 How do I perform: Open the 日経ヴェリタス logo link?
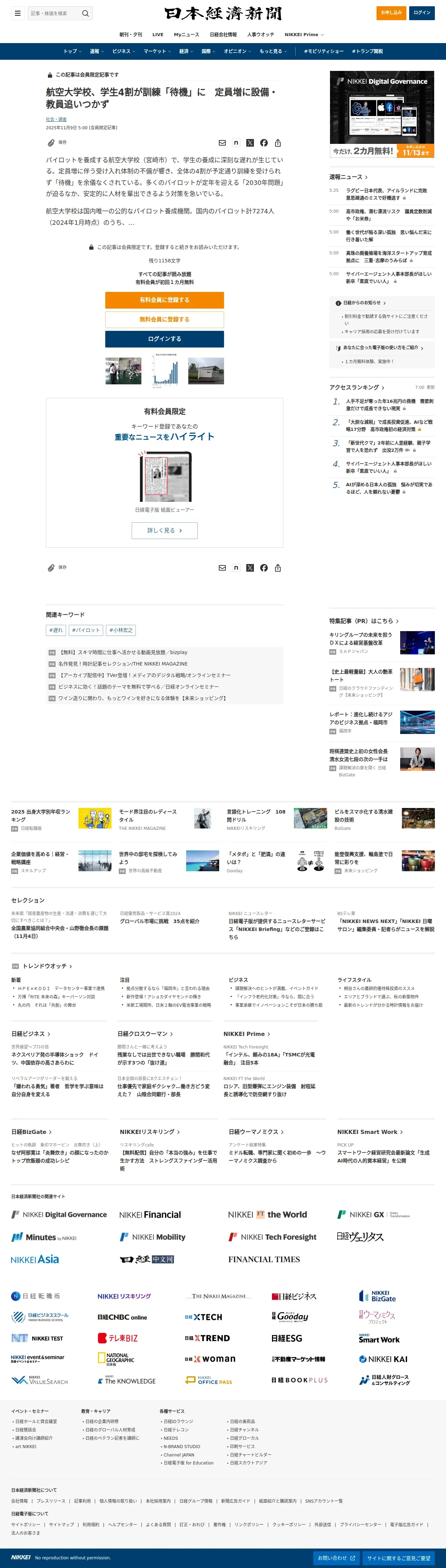point(360,1237)
